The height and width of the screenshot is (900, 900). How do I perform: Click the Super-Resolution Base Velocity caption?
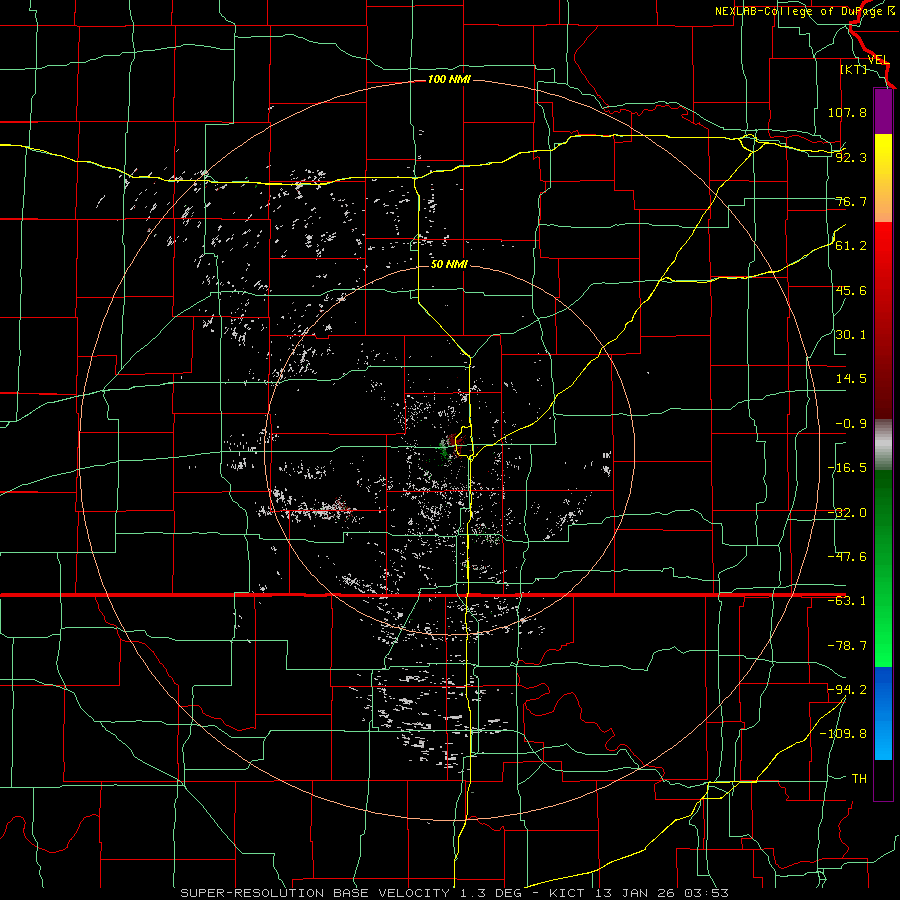[454, 893]
